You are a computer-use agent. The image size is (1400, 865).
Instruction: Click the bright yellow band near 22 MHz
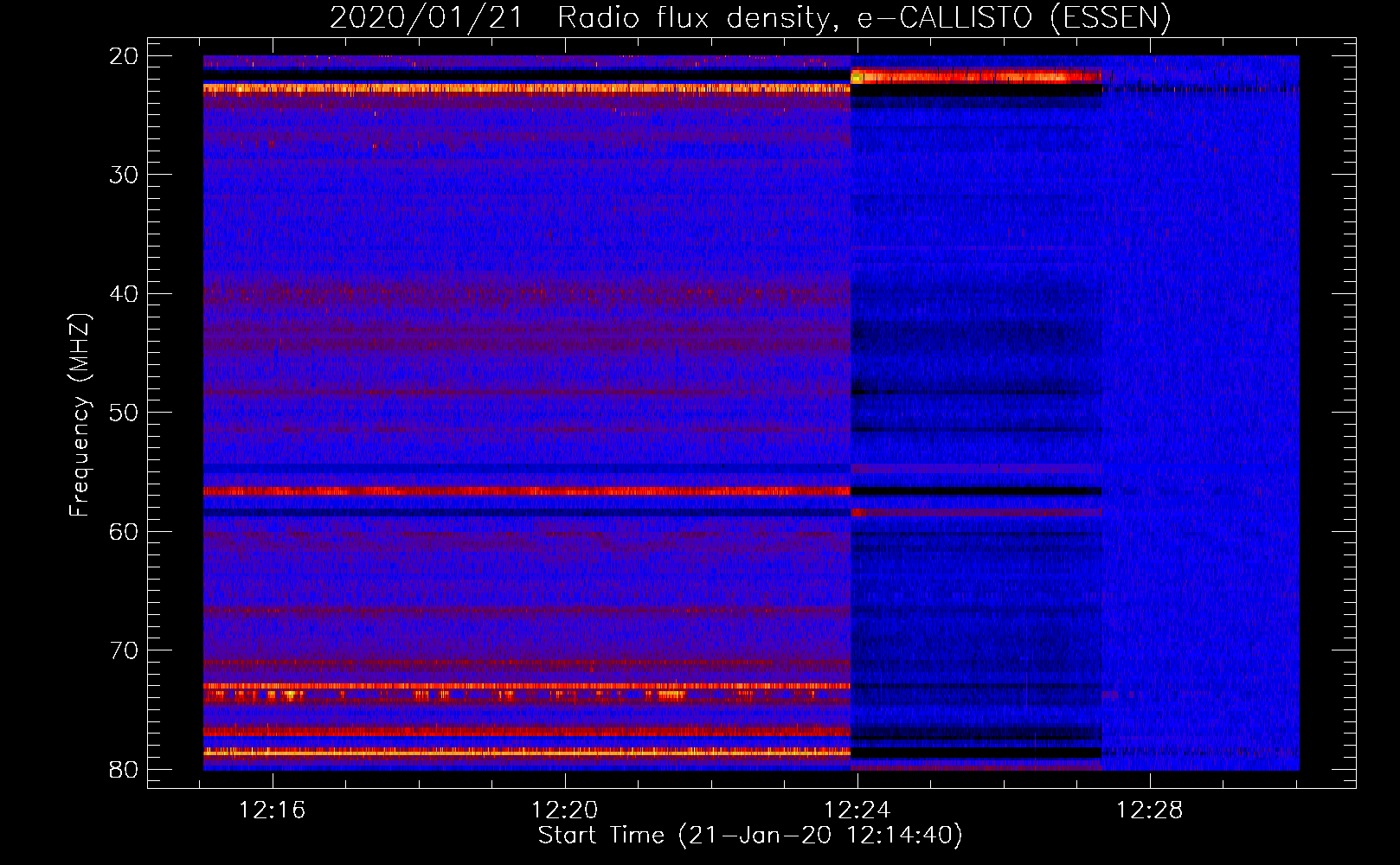(527, 87)
